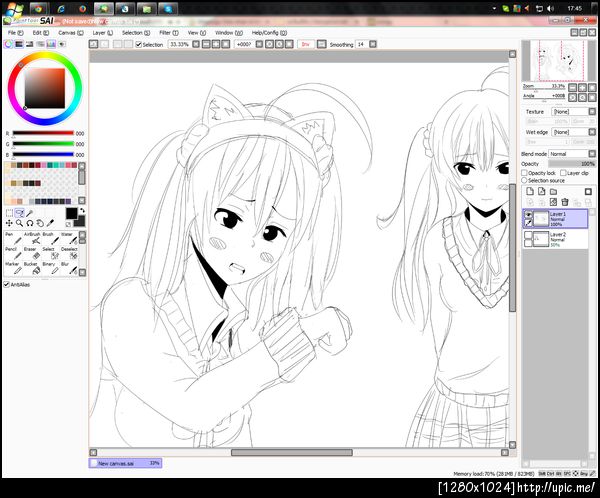Image resolution: width=600 pixels, height=498 pixels.
Task: Enable the Layer clip checkbox
Action: click(x=563, y=173)
